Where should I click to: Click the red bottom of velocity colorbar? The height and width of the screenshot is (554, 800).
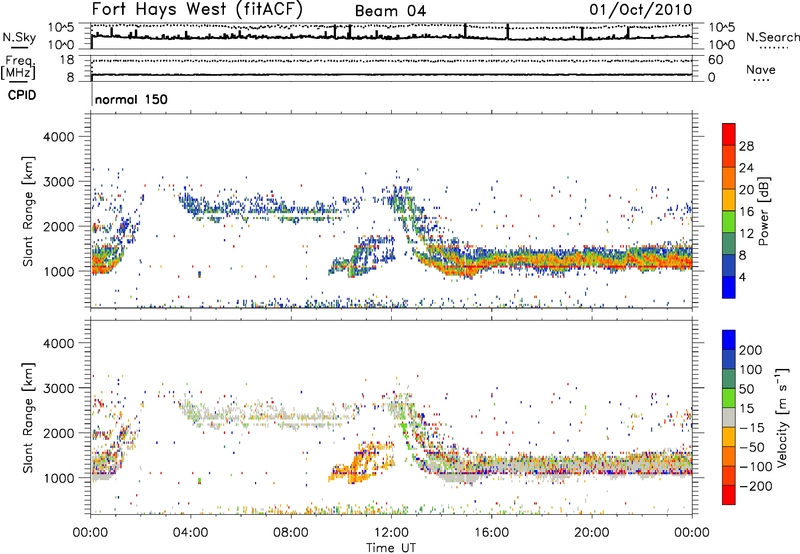coord(729,495)
